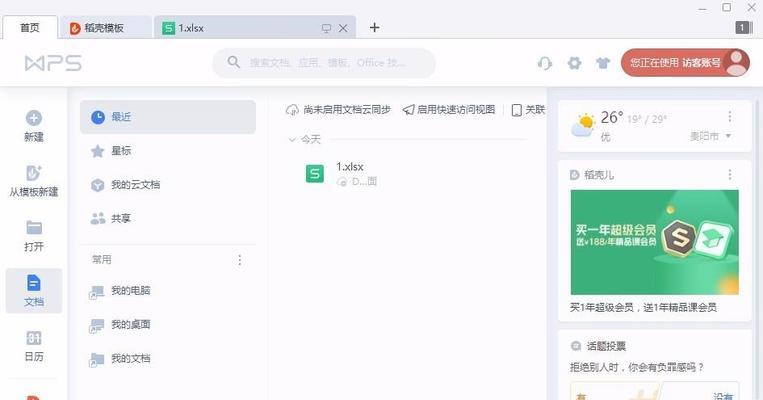Open 我的桌面 shortcut

168,325
